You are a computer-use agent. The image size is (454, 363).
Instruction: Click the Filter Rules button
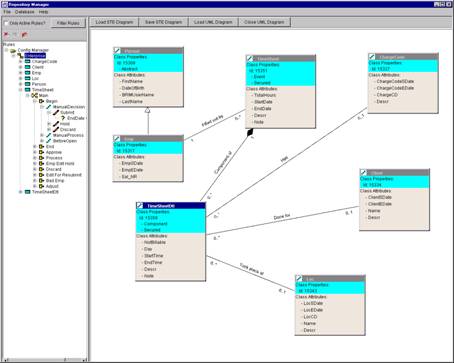click(68, 23)
